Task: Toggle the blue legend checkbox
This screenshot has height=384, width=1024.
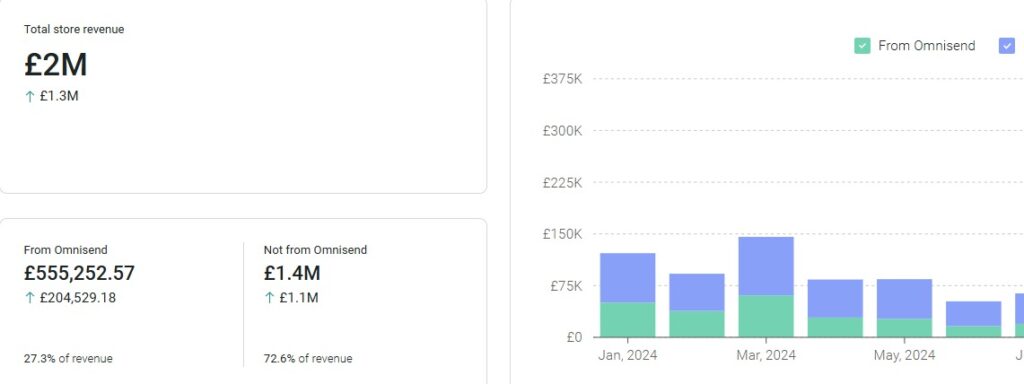Action: (x=1007, y=46)
